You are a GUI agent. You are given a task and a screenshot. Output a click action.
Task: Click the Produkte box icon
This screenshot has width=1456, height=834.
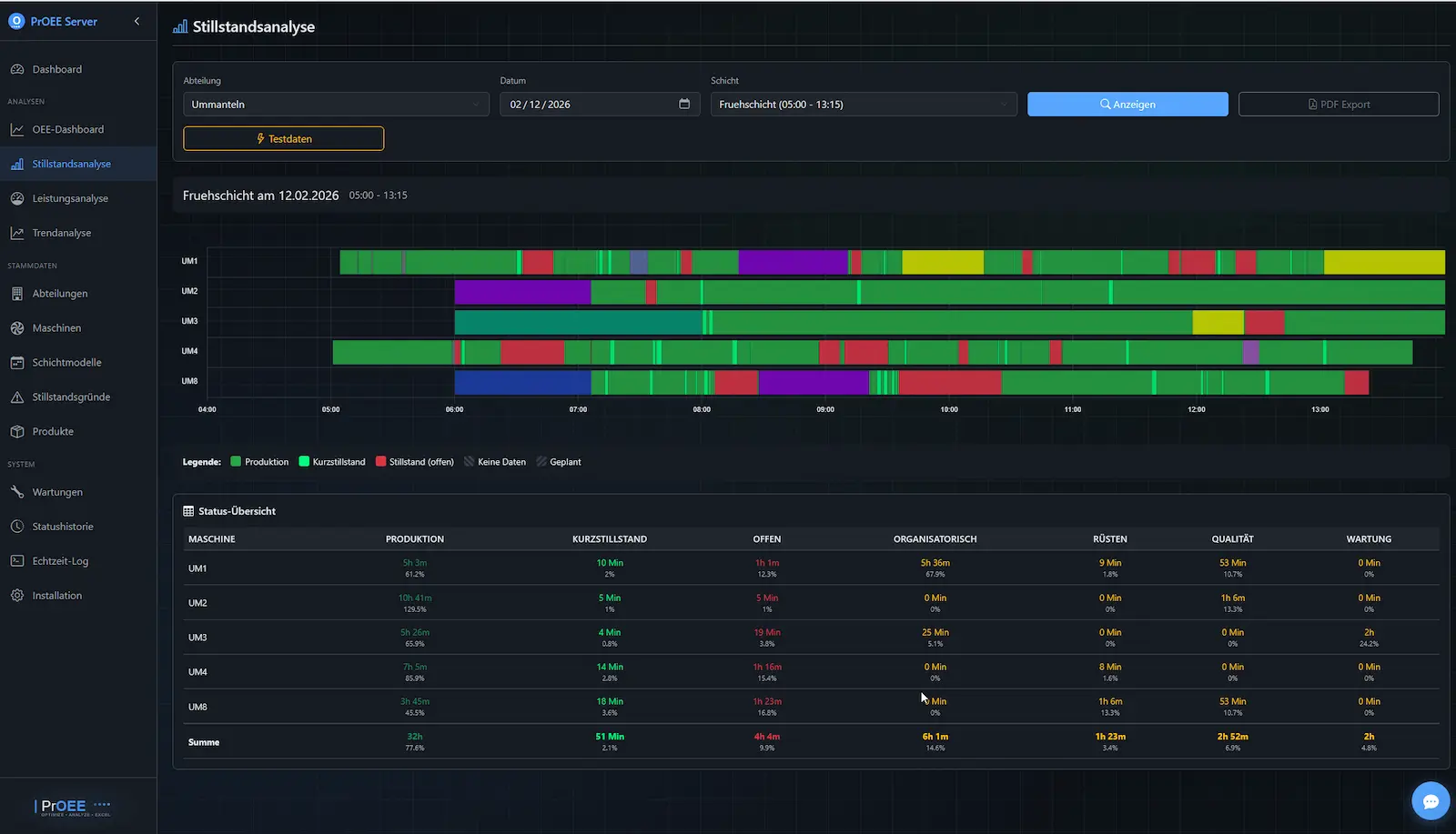17,432
